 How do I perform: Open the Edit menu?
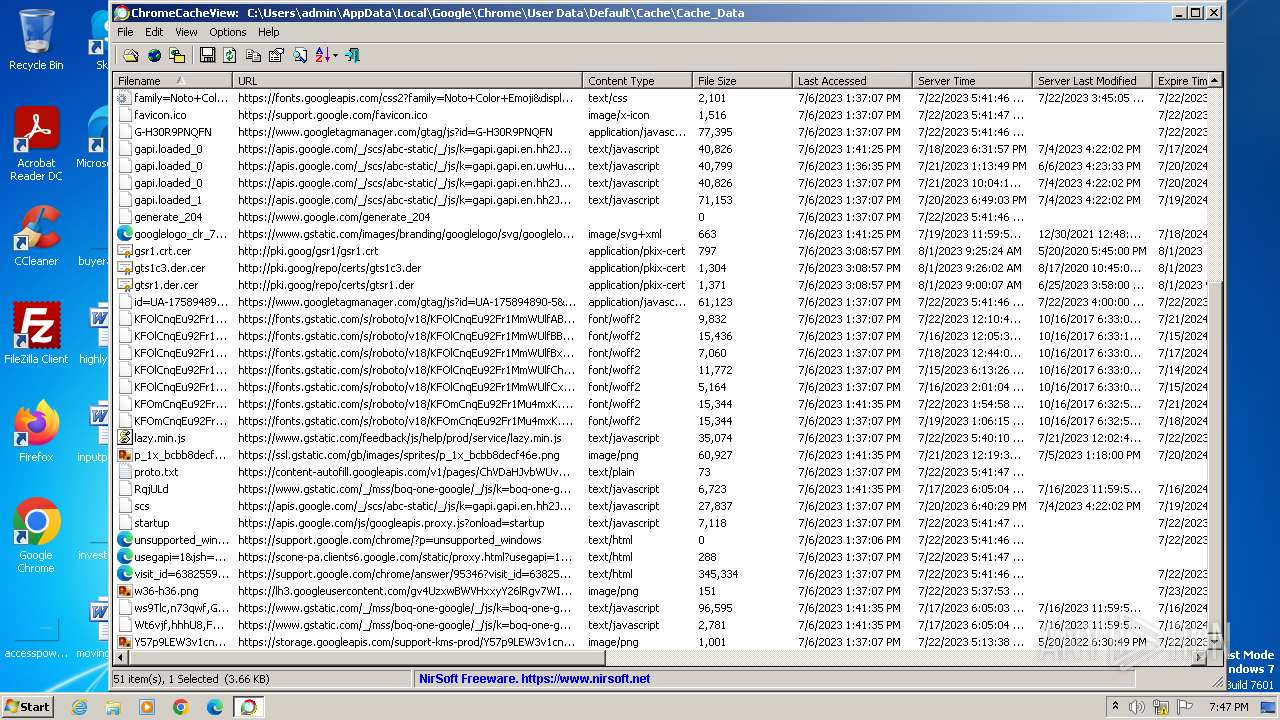point(154,32)
